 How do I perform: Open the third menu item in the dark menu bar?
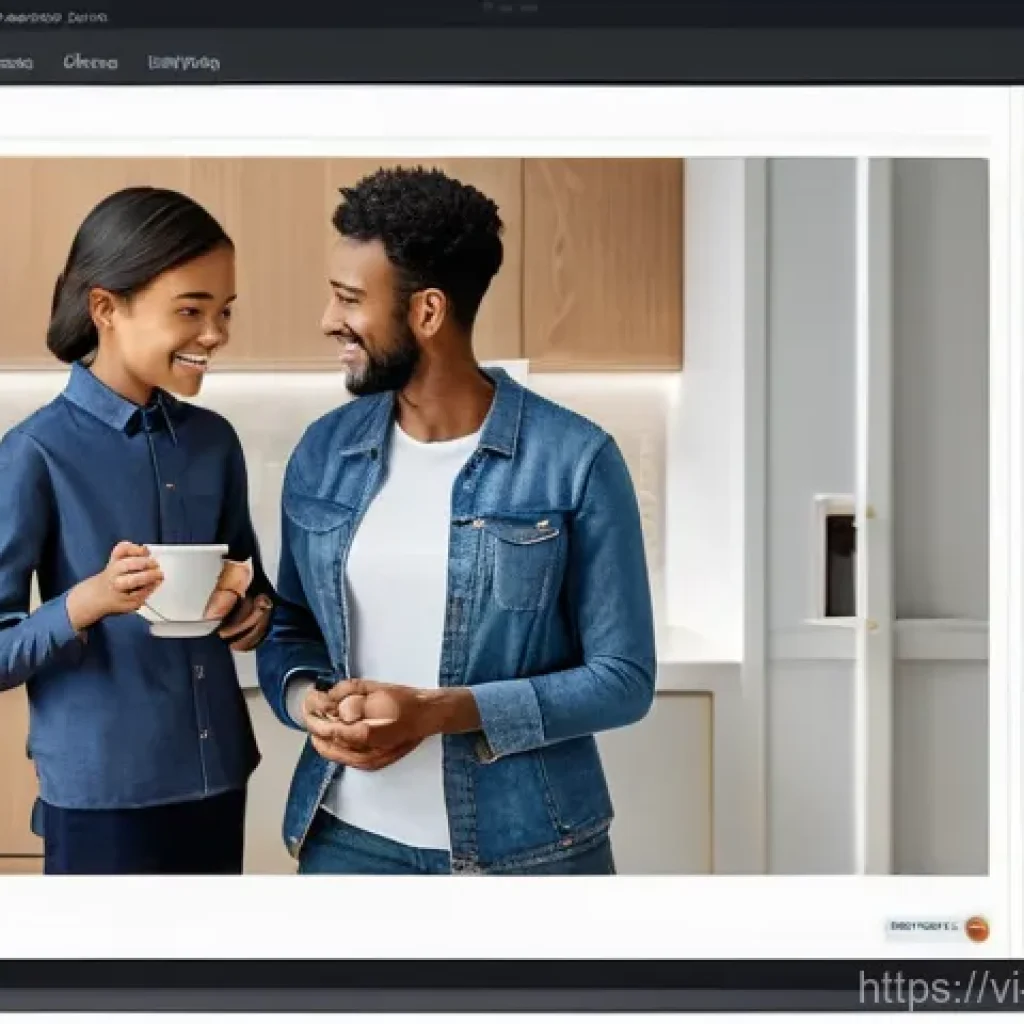click(x=184, y=62)
